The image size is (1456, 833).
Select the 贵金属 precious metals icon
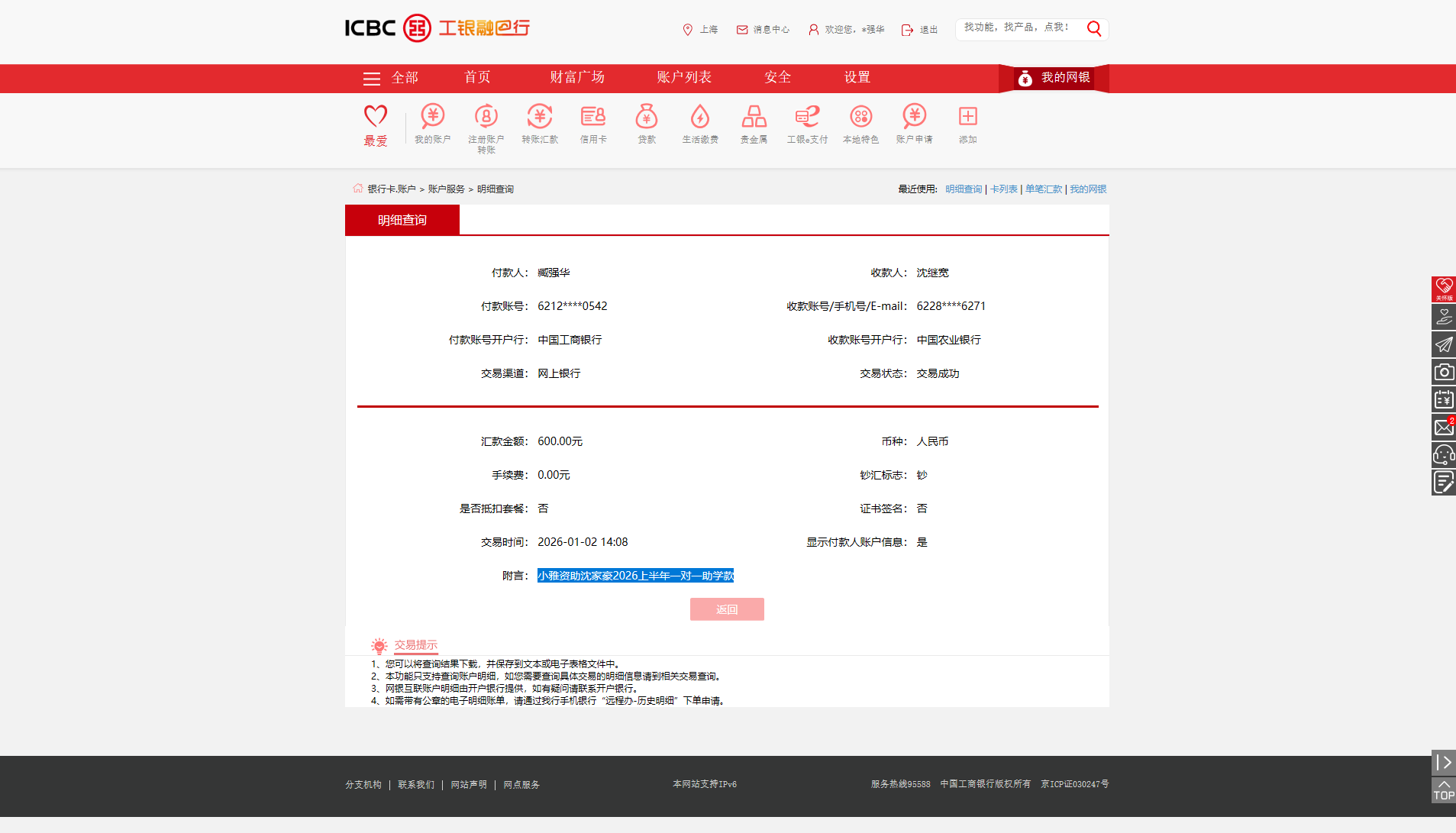(753, 124)
